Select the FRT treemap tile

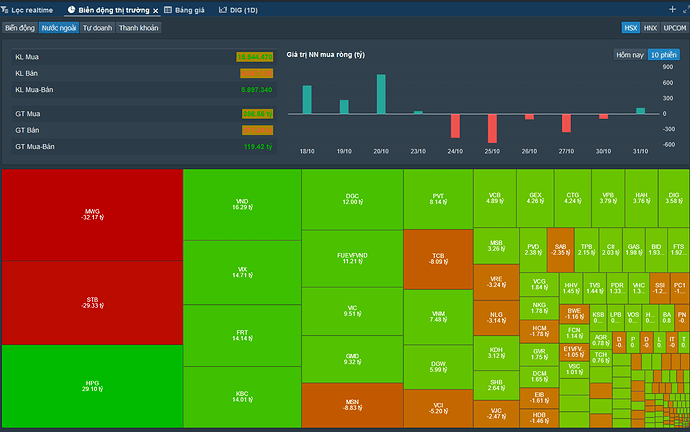pos(242,335)
